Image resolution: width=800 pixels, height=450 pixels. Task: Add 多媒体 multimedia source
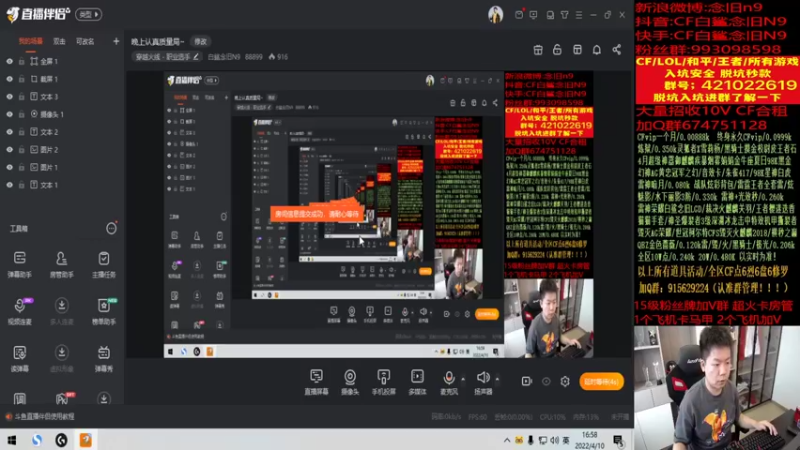coord(417,382)
